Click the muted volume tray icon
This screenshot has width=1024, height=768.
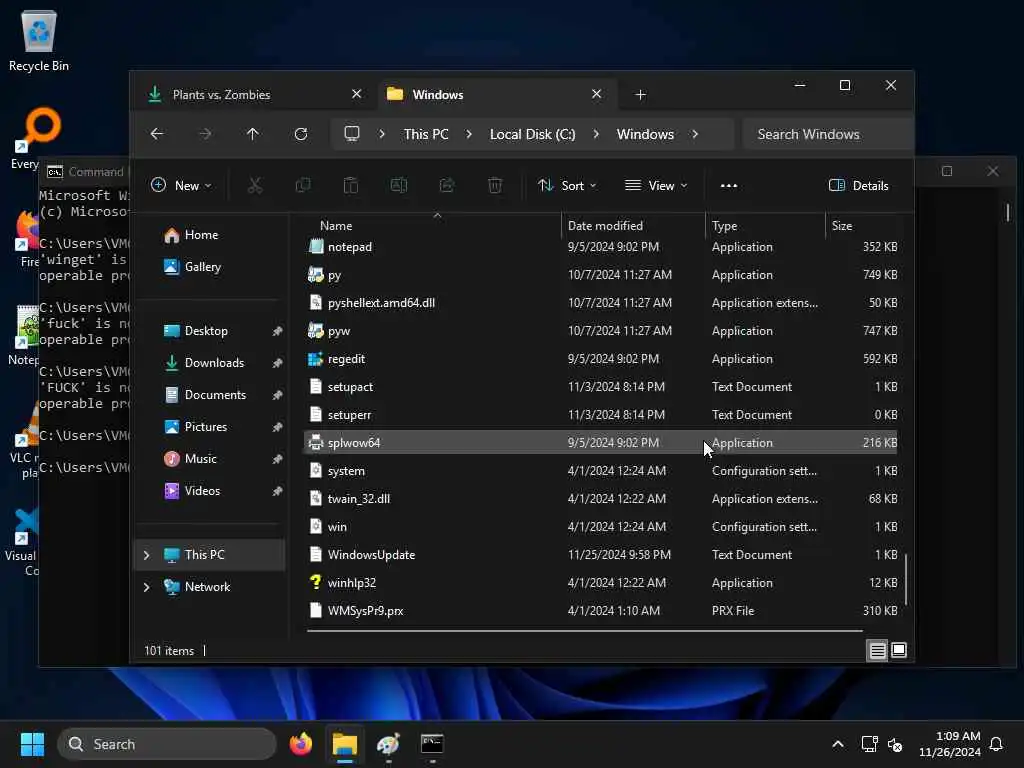pos(895,744)
